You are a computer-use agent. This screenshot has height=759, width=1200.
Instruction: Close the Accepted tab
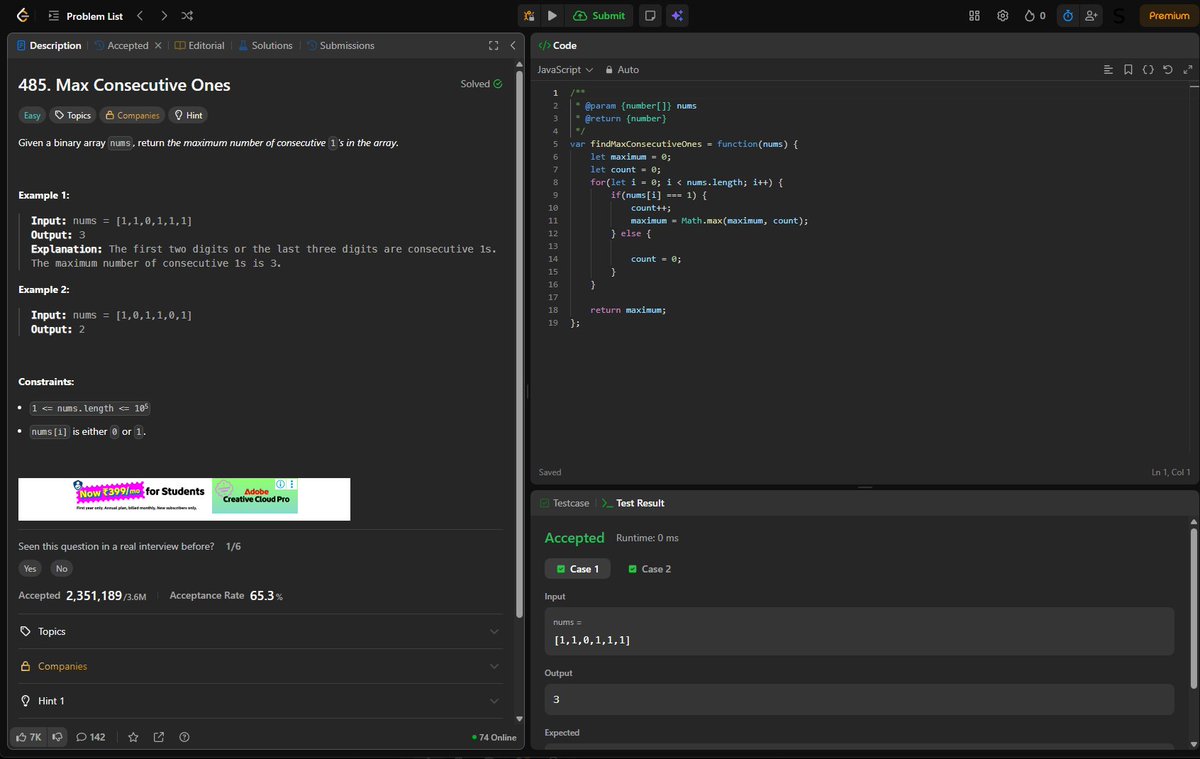click(x=158, y=46)
